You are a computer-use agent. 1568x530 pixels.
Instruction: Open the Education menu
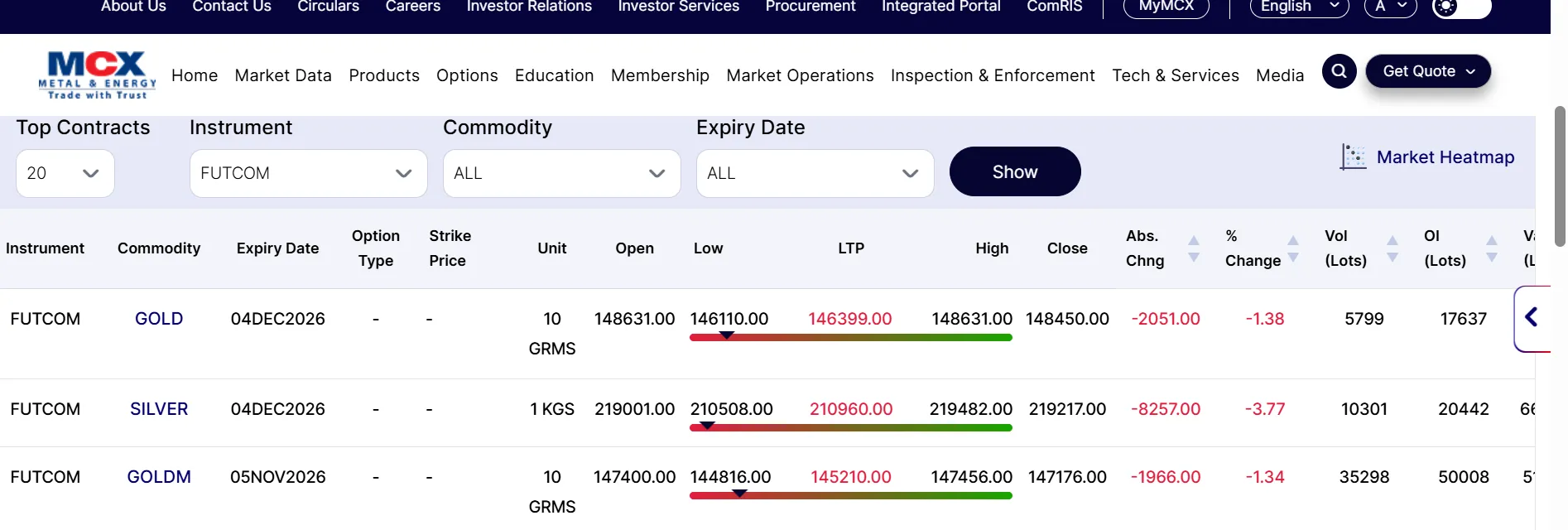tap(555, 75)
